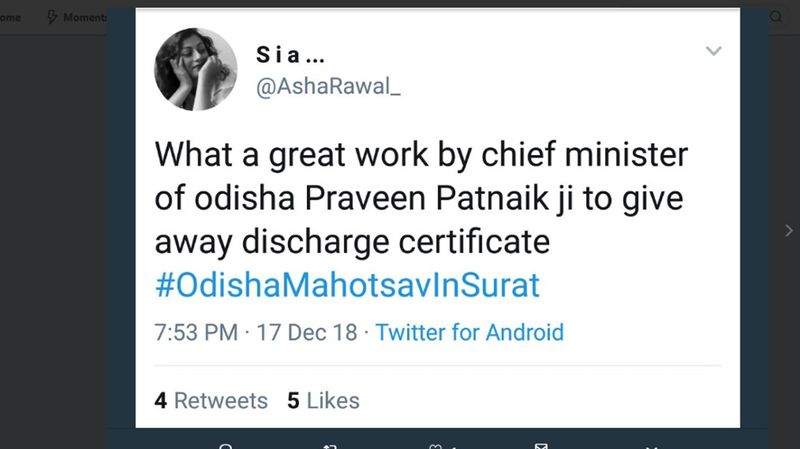The height and width of the screenshot is (449, 800).
Task: Click the Twitter for Android link
Action: 469,333
